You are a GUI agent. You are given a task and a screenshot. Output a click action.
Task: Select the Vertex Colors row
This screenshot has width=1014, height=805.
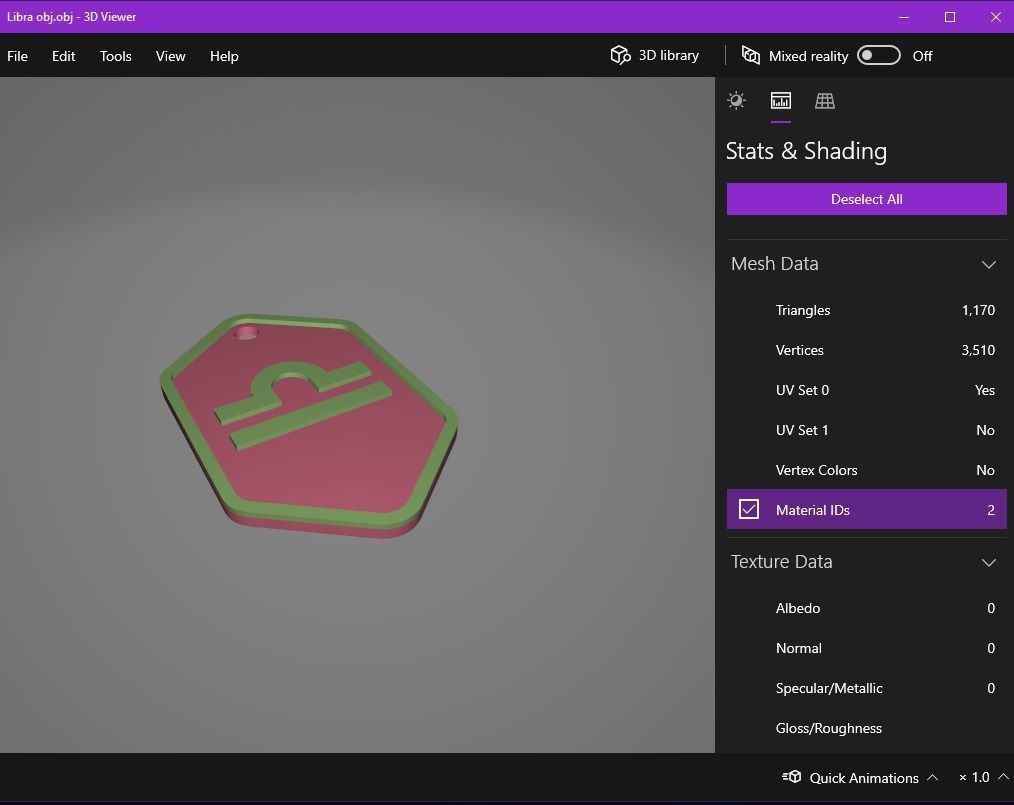tap(867, 470)
